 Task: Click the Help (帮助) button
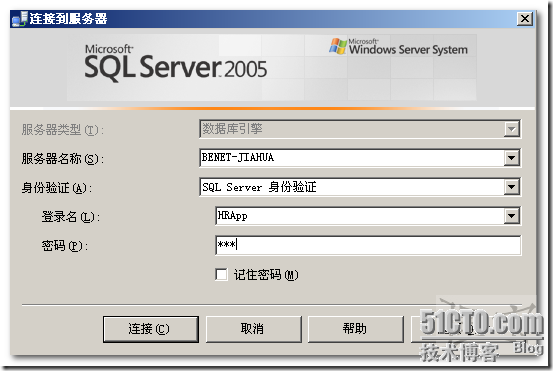pyautogui.click(x=356, y=329)
